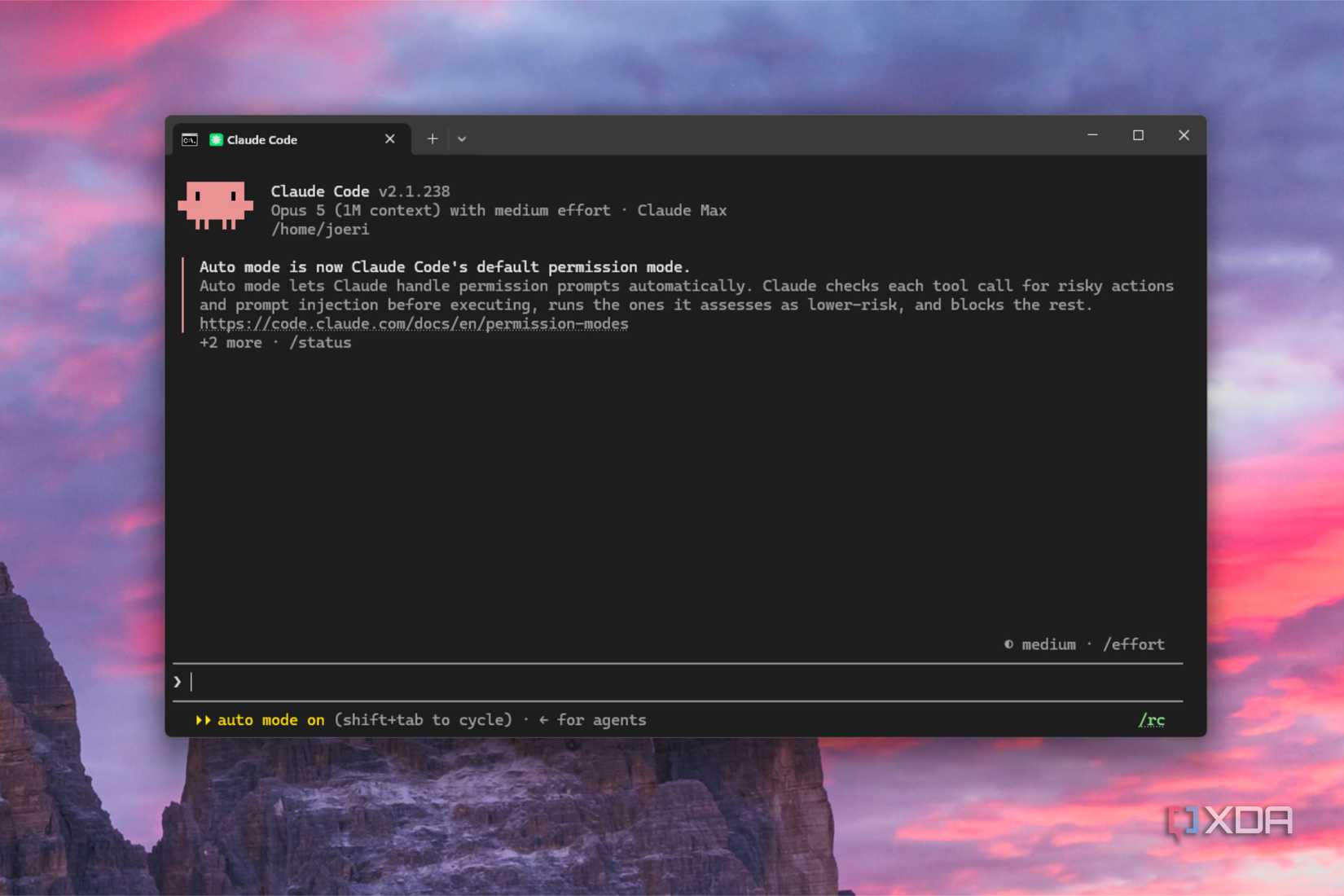Click the '/rc' text in status line

click(x=1152, y=720)
